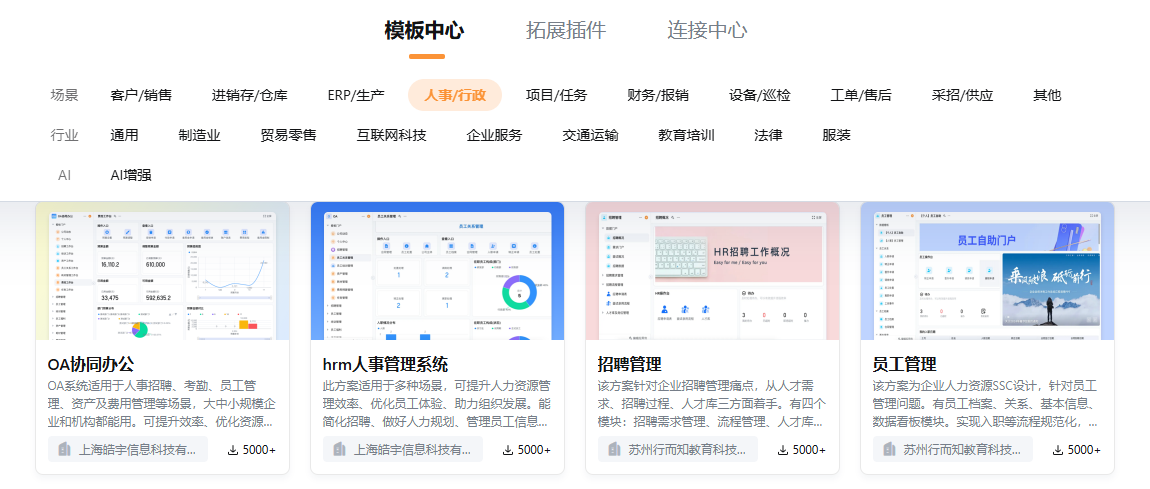Click the download icon on hrm人事管理系统 card
The image size is (1150, 489).
click(x=508, y=450)
